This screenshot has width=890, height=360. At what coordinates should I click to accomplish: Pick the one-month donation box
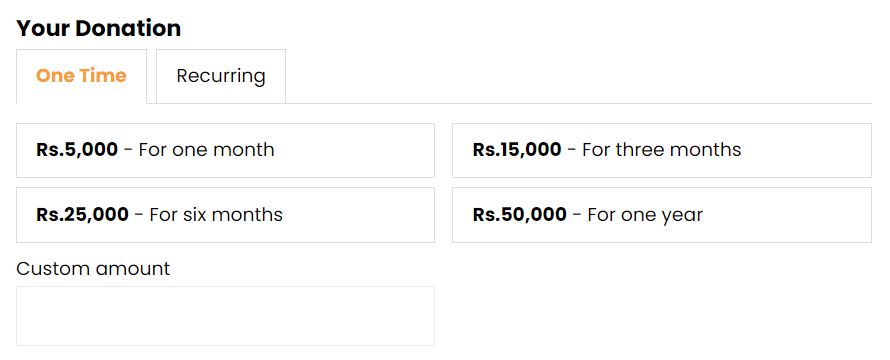(x=225, y=150)
